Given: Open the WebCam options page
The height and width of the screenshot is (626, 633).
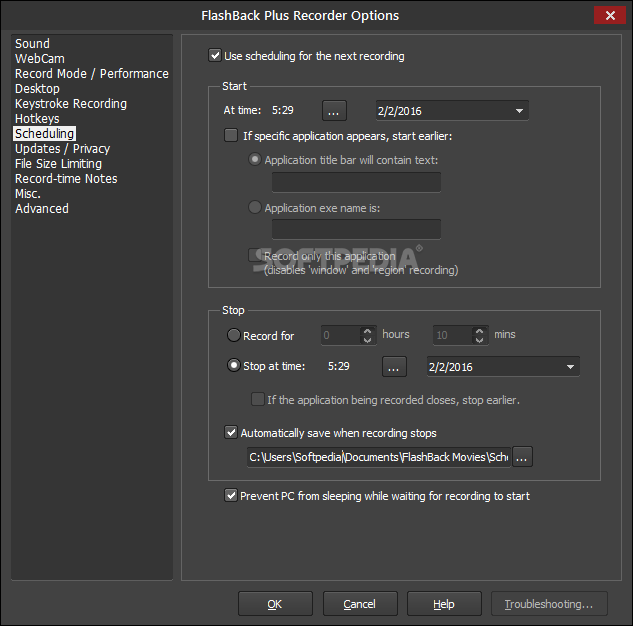Looking at the screenshot, I should pyautogui.click(x=40, y=59).
